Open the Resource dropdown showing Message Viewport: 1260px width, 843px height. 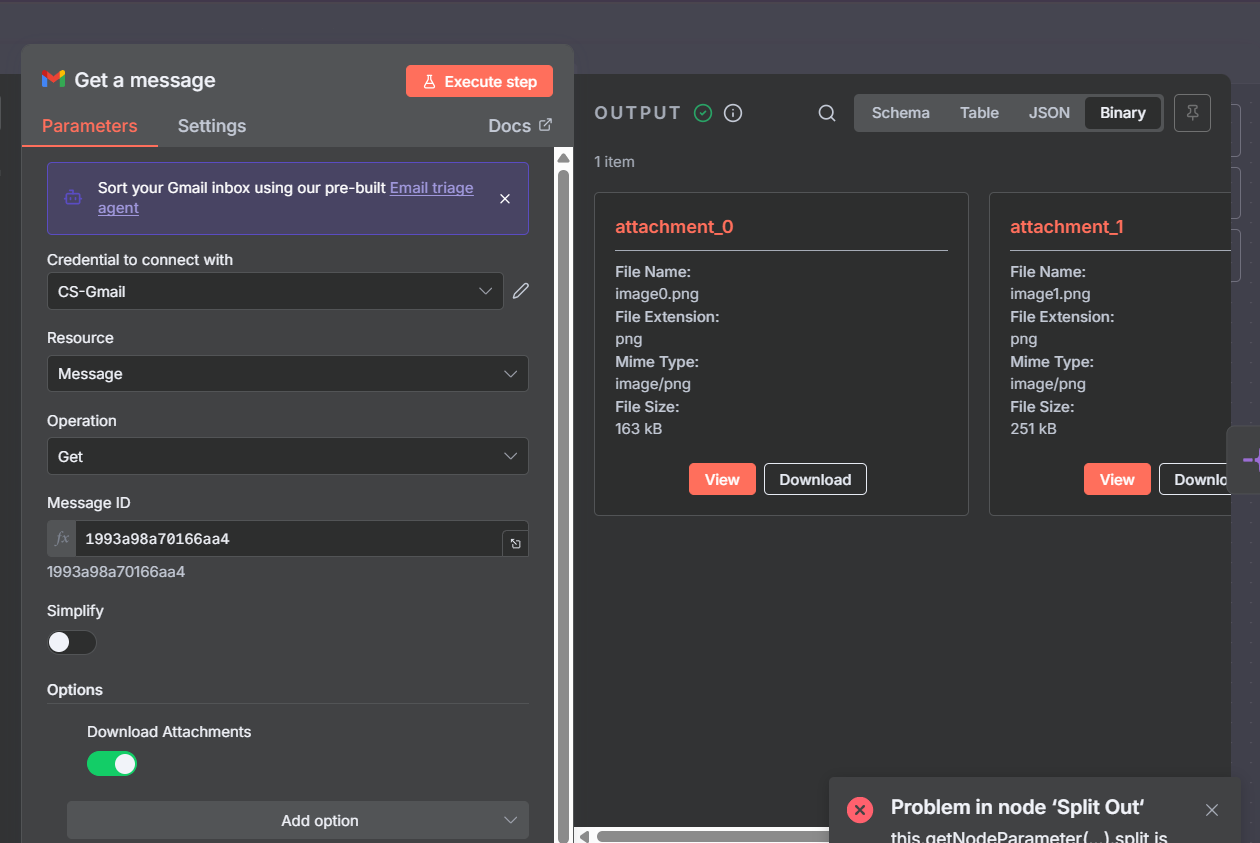(287, 374)
